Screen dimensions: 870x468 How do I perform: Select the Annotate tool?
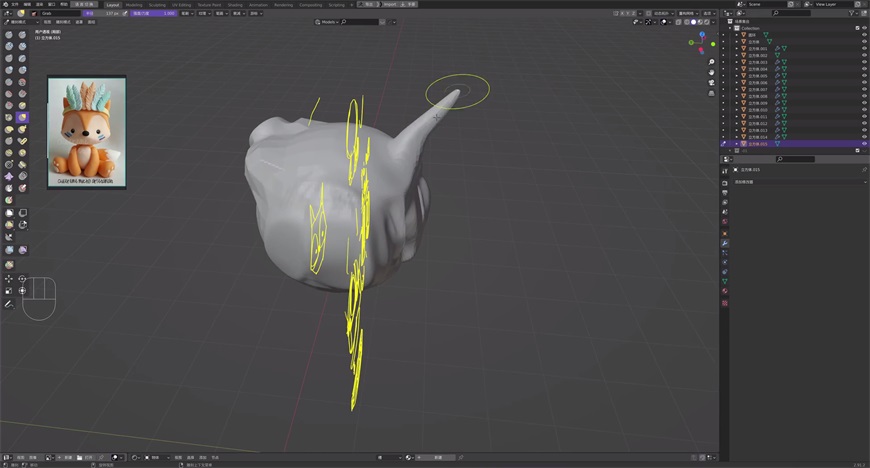pyautogui.click(x=9, y=304)
